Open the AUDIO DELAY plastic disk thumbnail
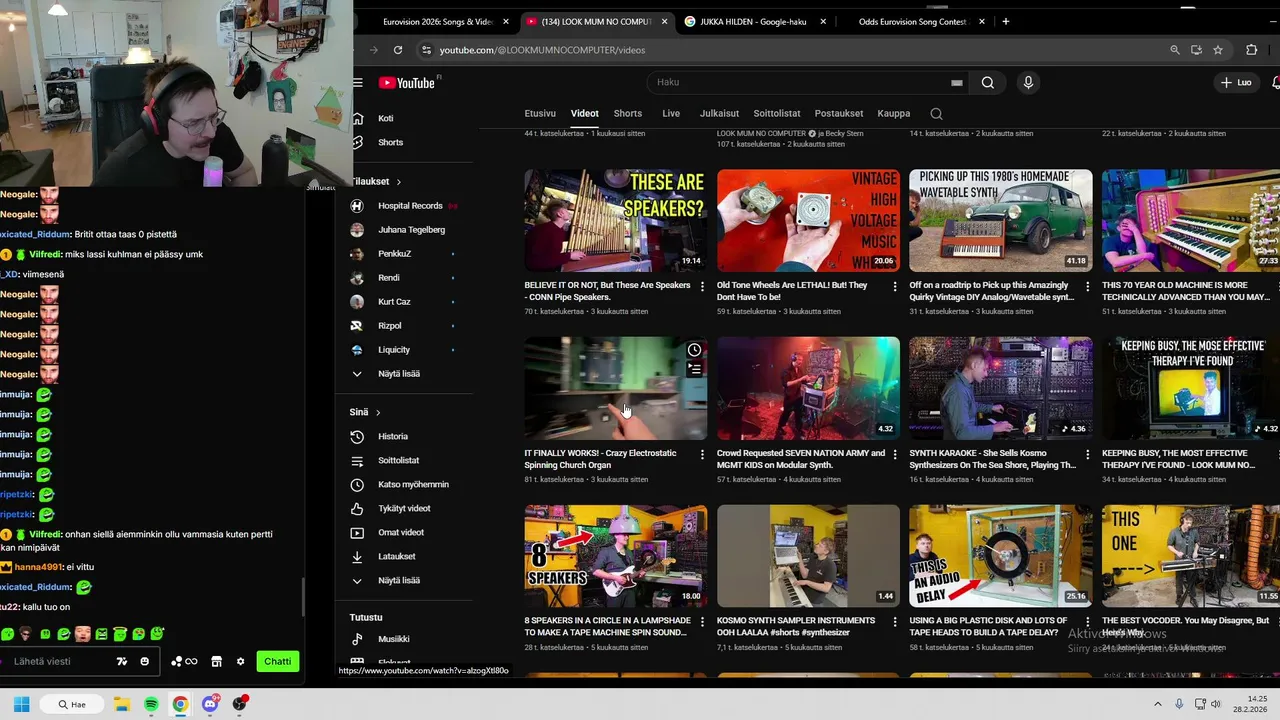Viewport: 1280px width, 720px height. tap(1001, 556)
